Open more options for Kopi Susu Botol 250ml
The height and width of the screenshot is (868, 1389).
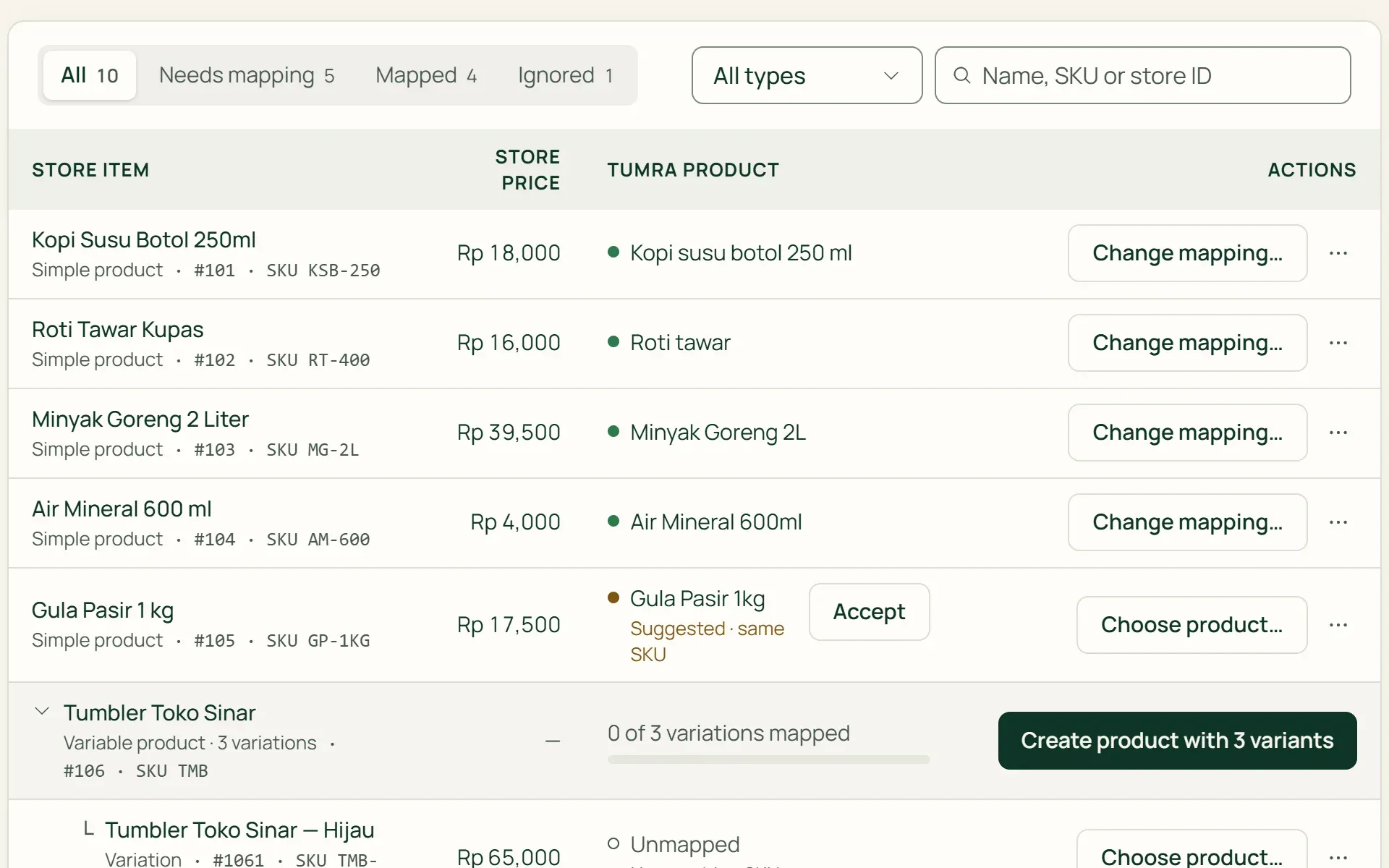[1338, 253]
